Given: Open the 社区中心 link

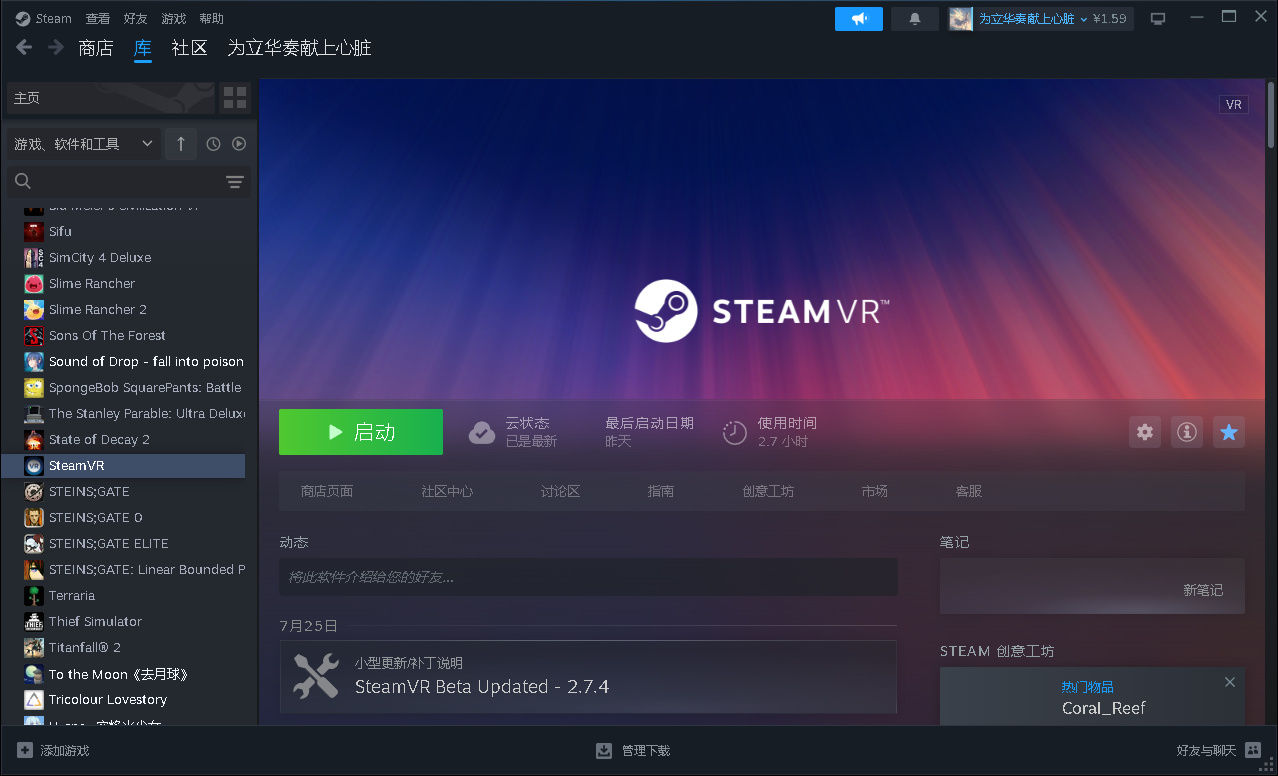Looking at the screenshot, I should pyautogui.click(x=447, y=491).
